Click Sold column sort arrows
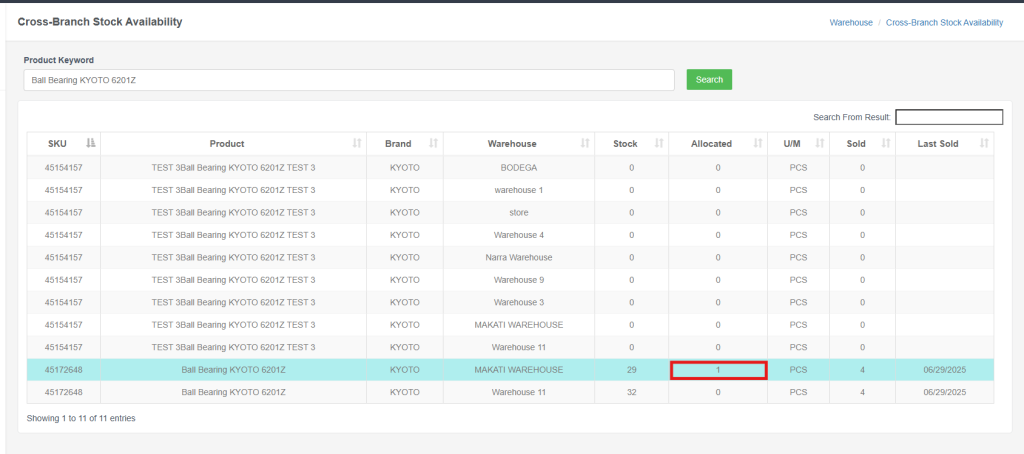Viewport: 1024px width, 454px height. point(885,144)
